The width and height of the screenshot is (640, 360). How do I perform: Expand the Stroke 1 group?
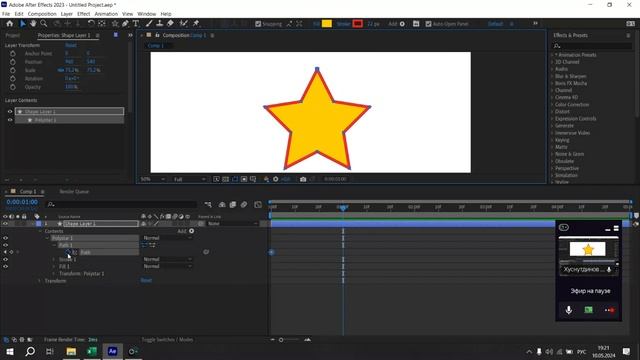(54, 259)
